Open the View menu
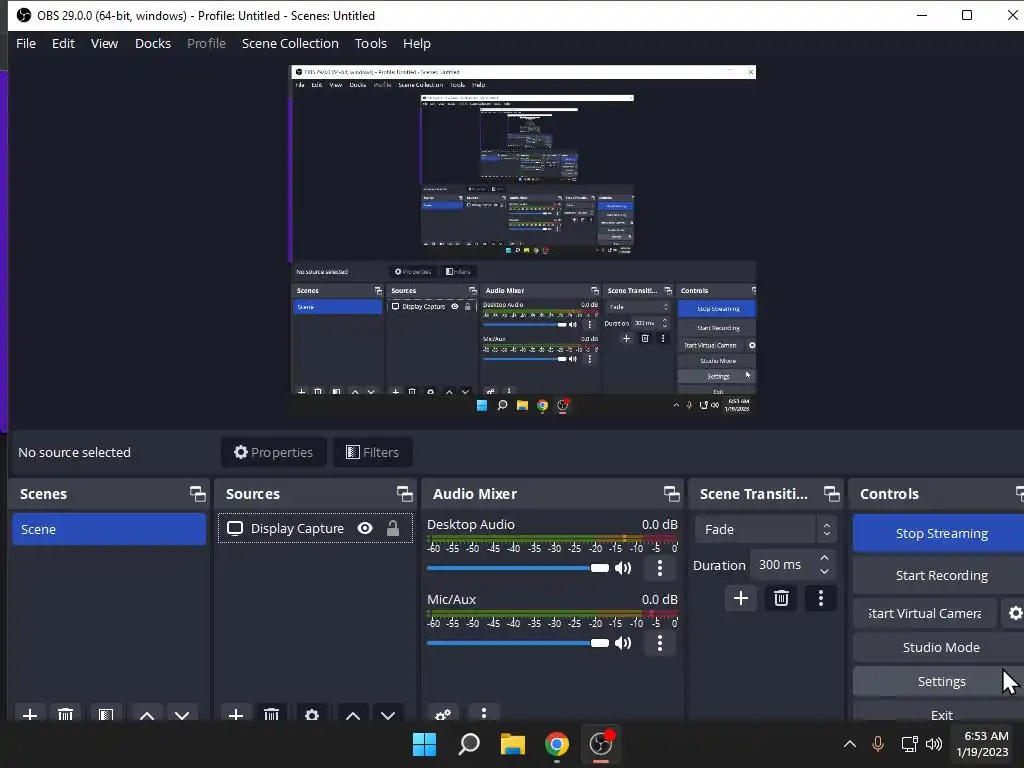This screenshot has width=1024, height=768. 104,43
